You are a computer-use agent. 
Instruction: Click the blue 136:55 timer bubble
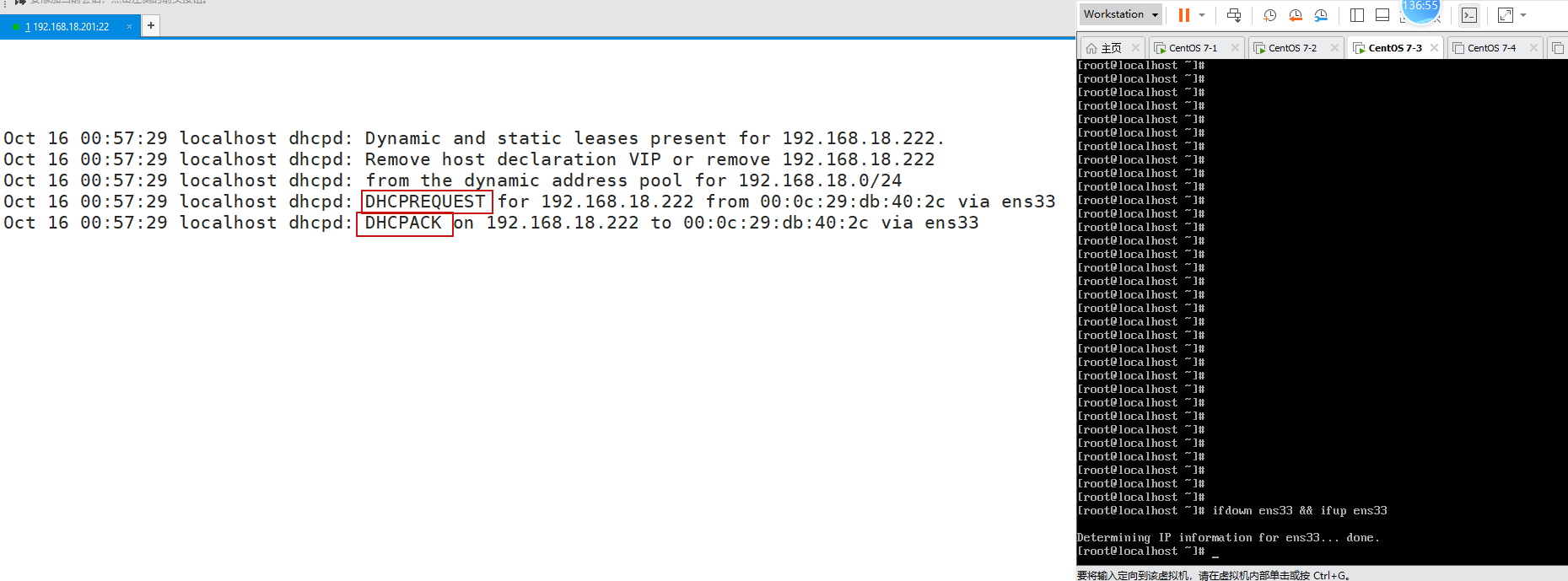pos(1420,7)
